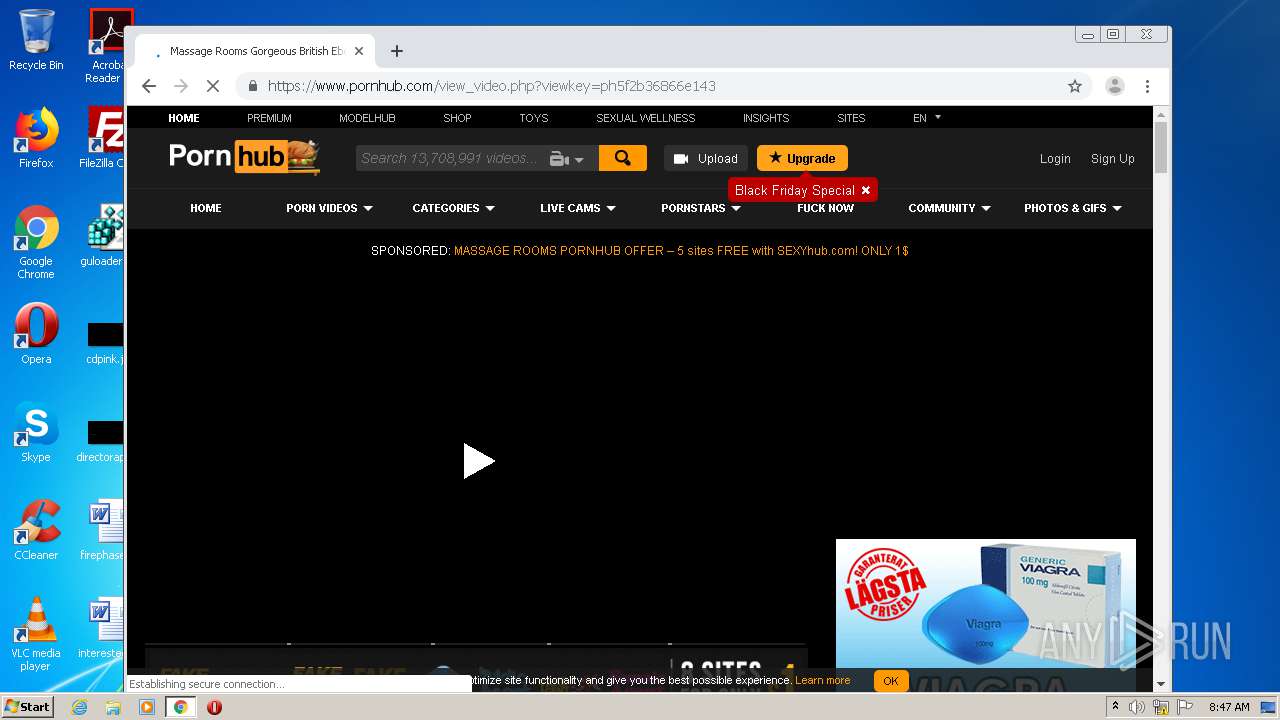1280x720 pixels.
Task: Open a new tab with the plus button
Action: pyautogui.click(x=397, y=51)
